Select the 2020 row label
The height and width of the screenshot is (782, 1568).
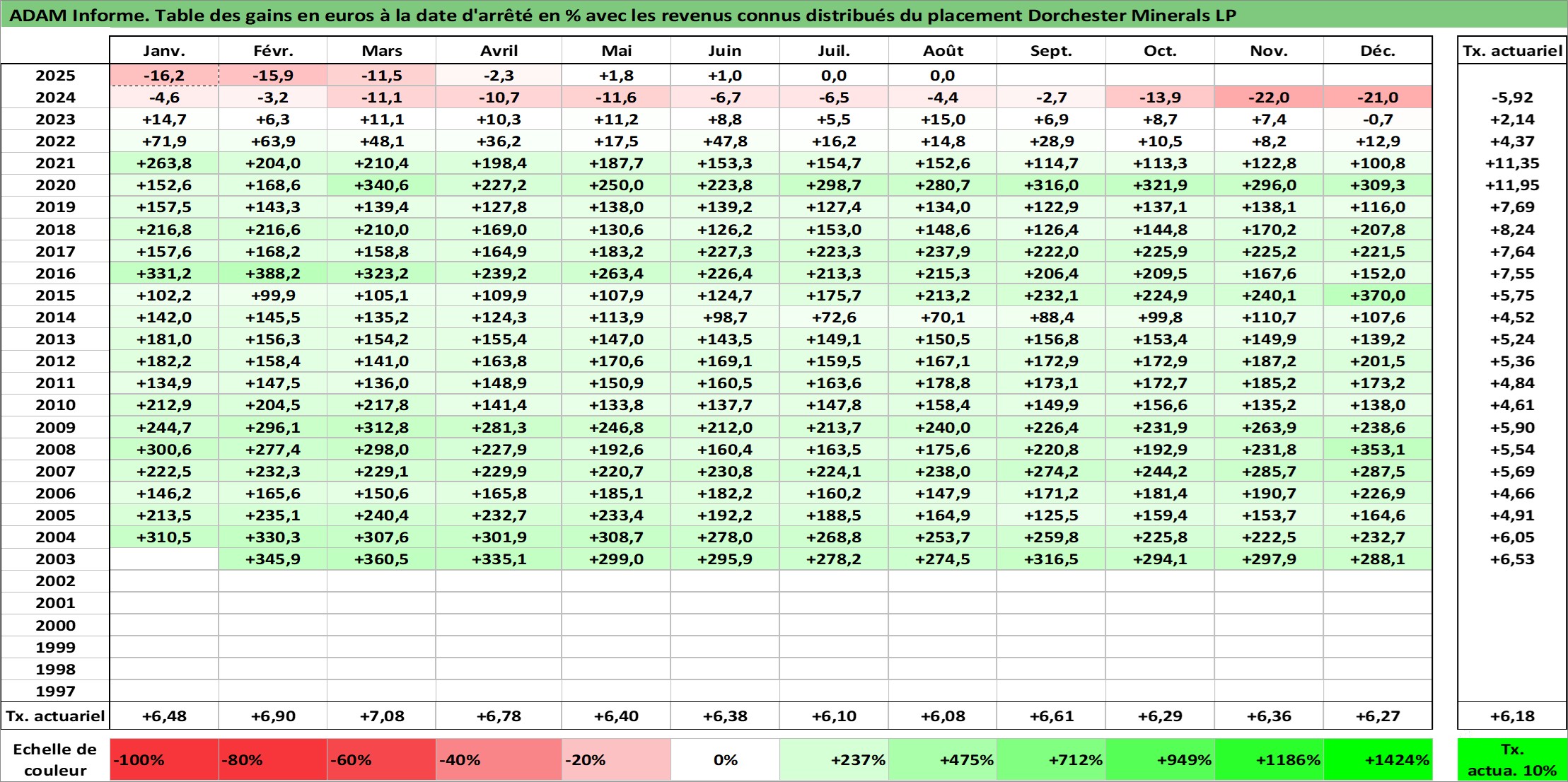pos(55,185)
